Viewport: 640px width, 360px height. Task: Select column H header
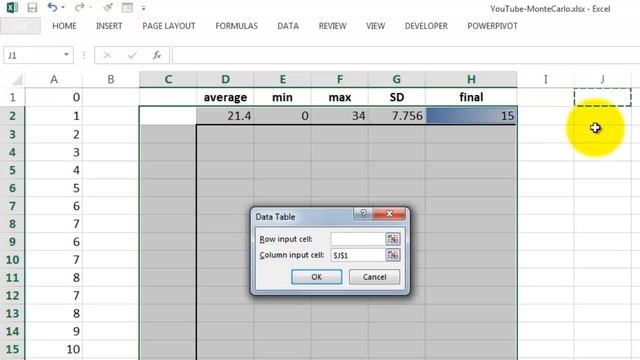[x=471, y=79]
